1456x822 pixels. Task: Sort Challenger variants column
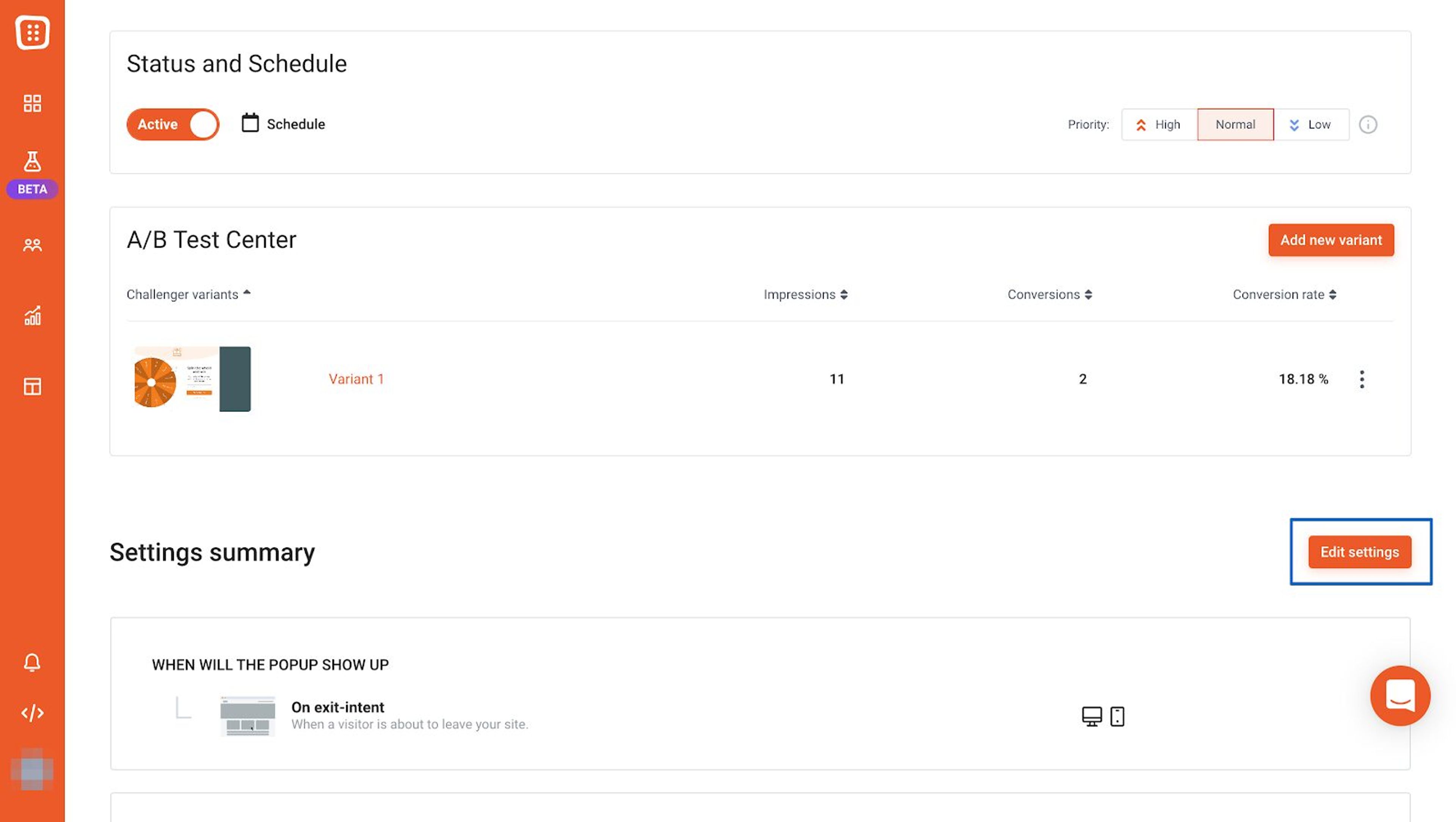point(247,292)
